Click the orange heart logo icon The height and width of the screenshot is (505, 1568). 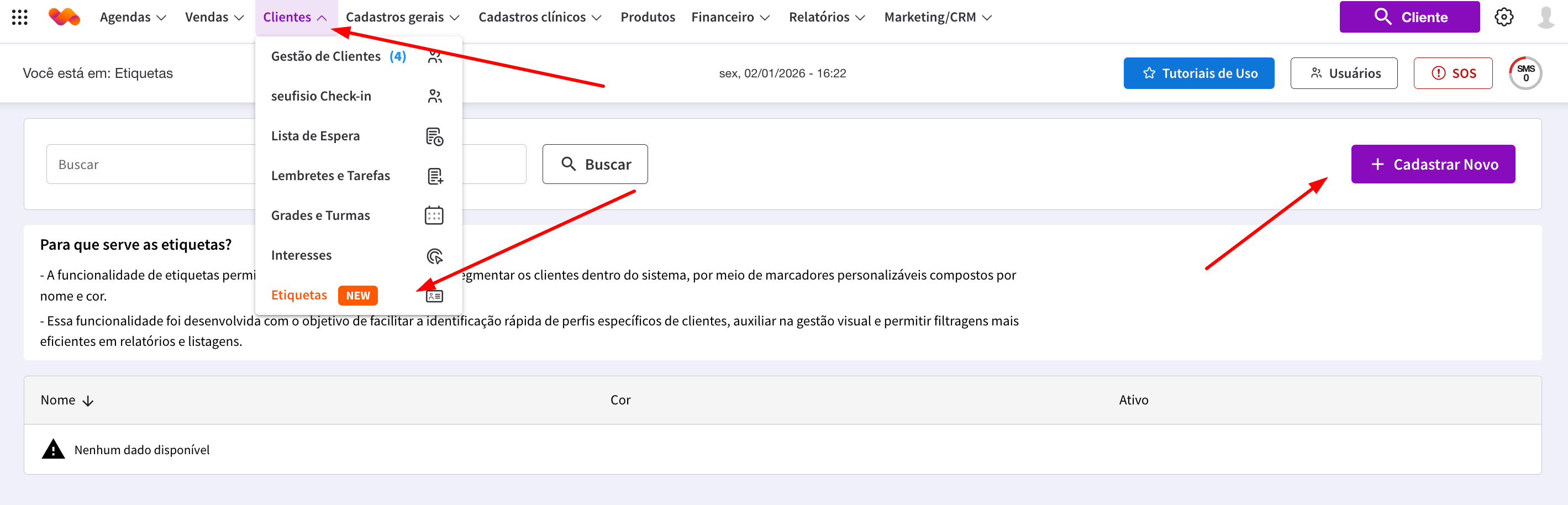click(x=64, y=17)
